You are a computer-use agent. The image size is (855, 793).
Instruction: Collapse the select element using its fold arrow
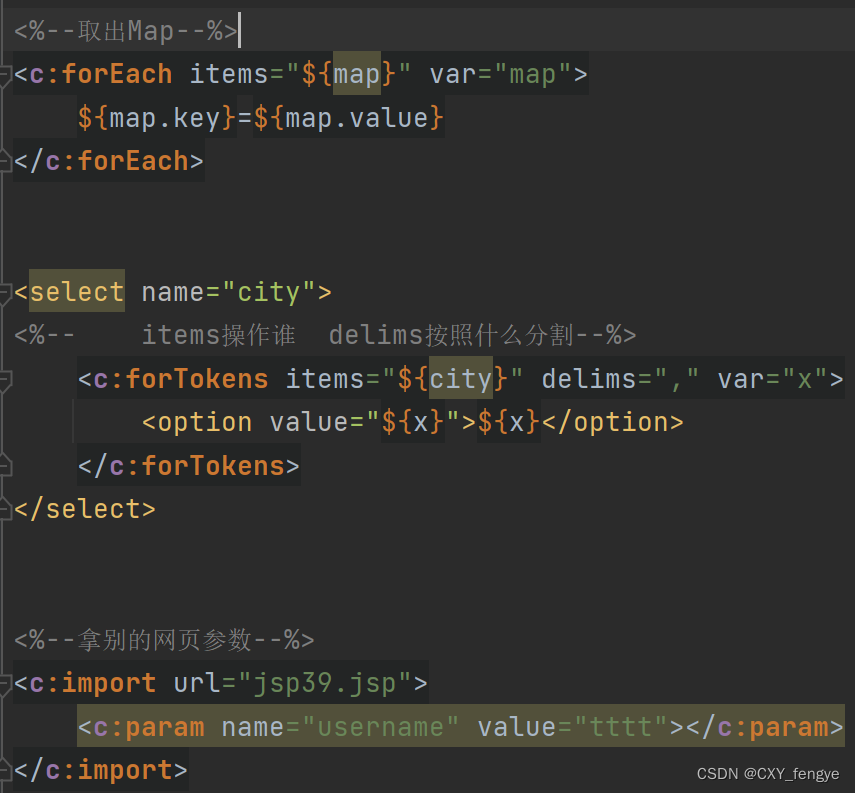[x=5, y=292]
